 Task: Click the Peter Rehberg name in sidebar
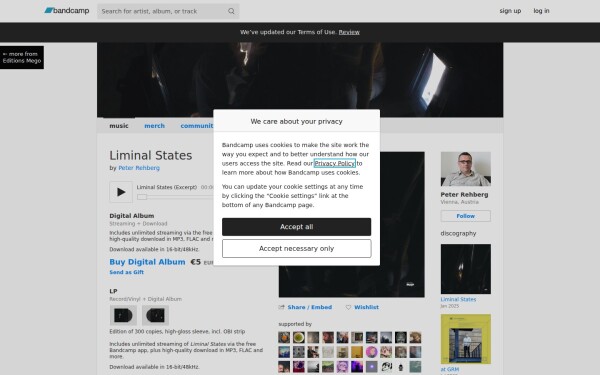tap(464, 194)
